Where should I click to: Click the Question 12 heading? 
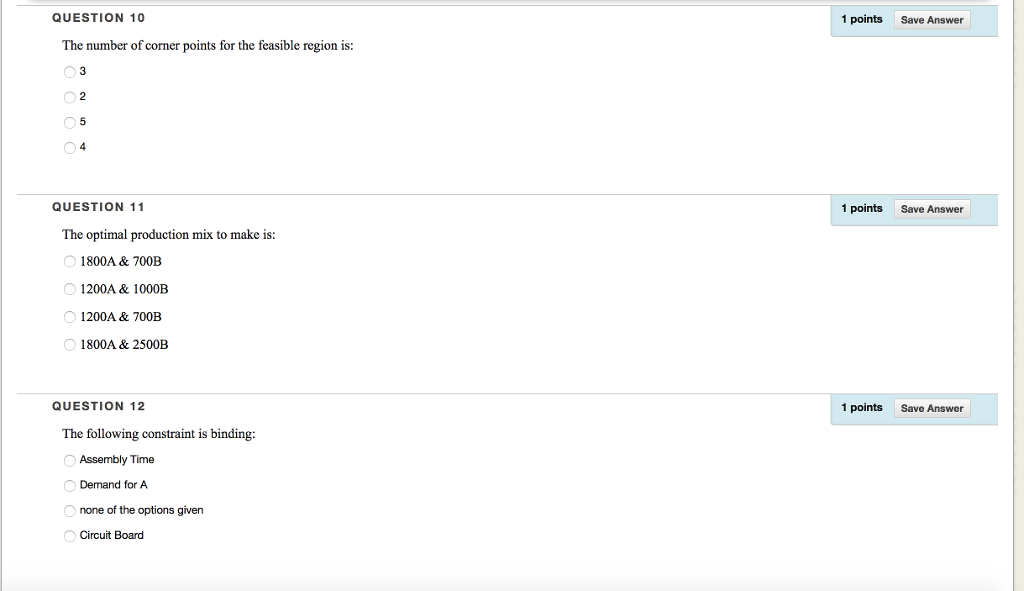(98, 406)
